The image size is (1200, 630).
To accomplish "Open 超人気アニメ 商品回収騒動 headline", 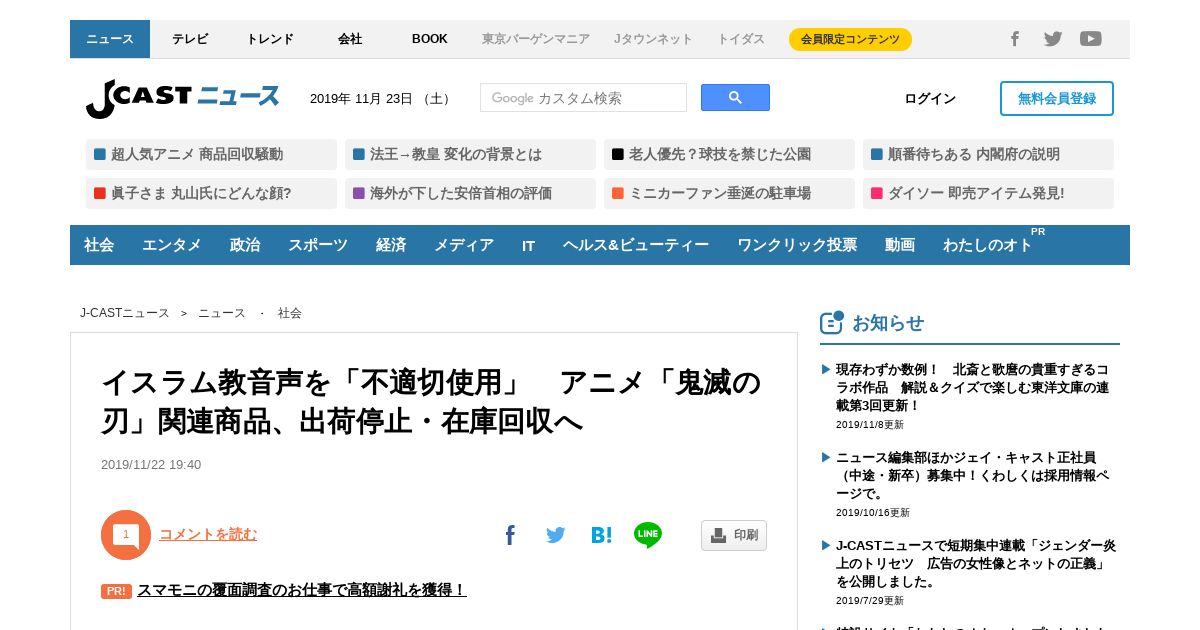I will tap(211, 154).
